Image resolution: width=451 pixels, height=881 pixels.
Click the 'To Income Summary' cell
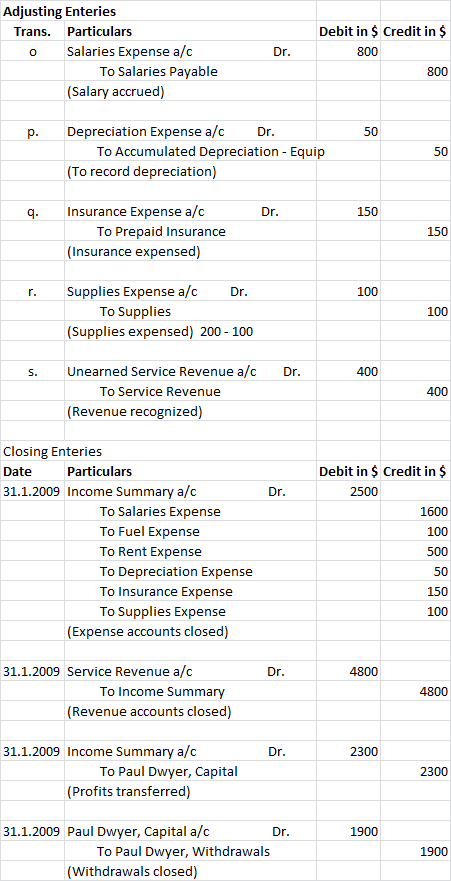[x=190, y=692]
